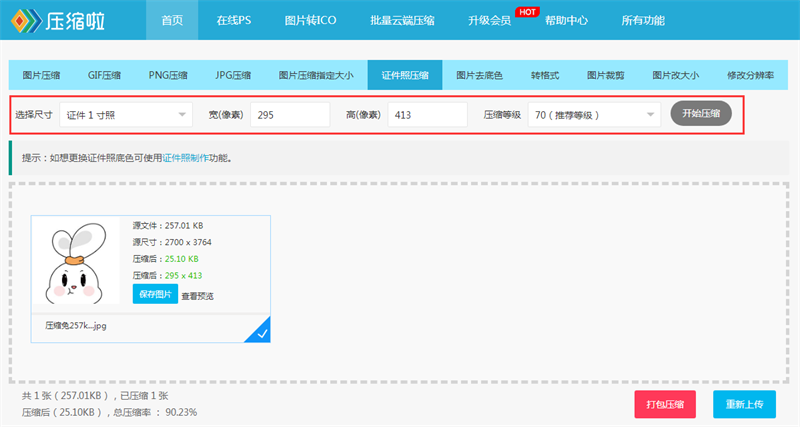Switch to 图片裁剪 tab
This screenshot has height=427, width=800.
(x=605, y=75)
